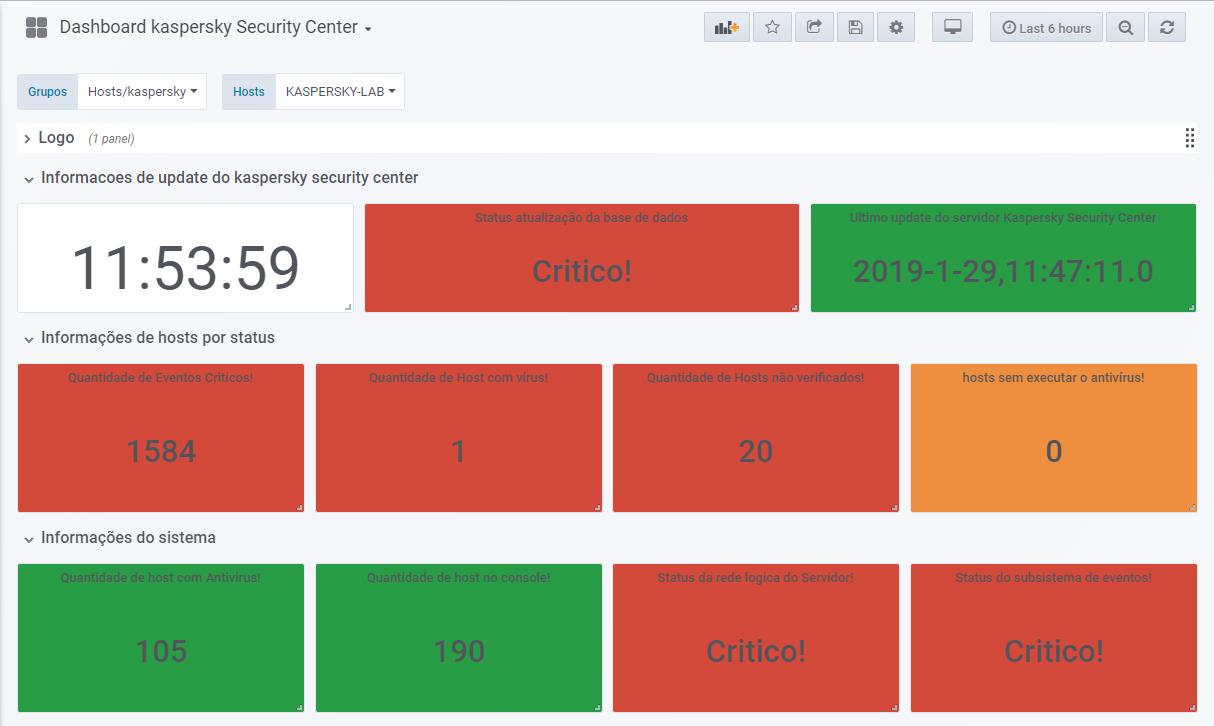Cycle view mode with monitor icon
1214x726 pixels.
coord(952,28)
